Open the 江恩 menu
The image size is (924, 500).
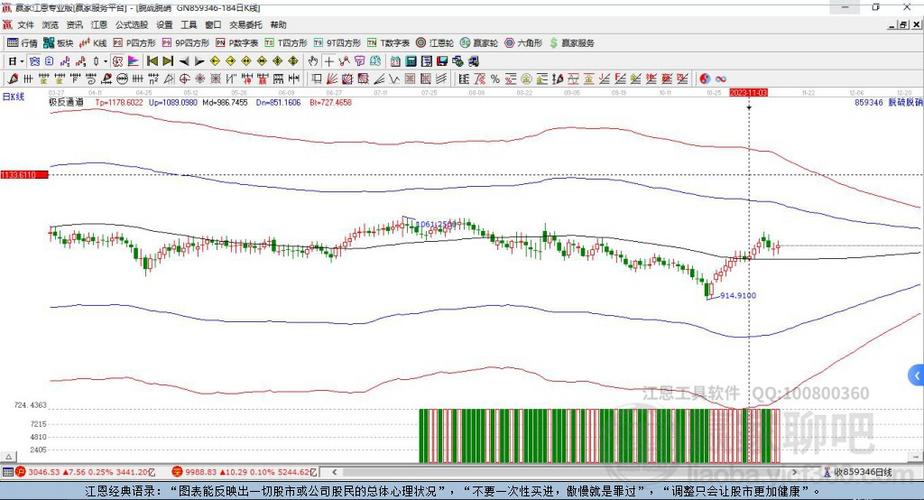coord(99,25)
